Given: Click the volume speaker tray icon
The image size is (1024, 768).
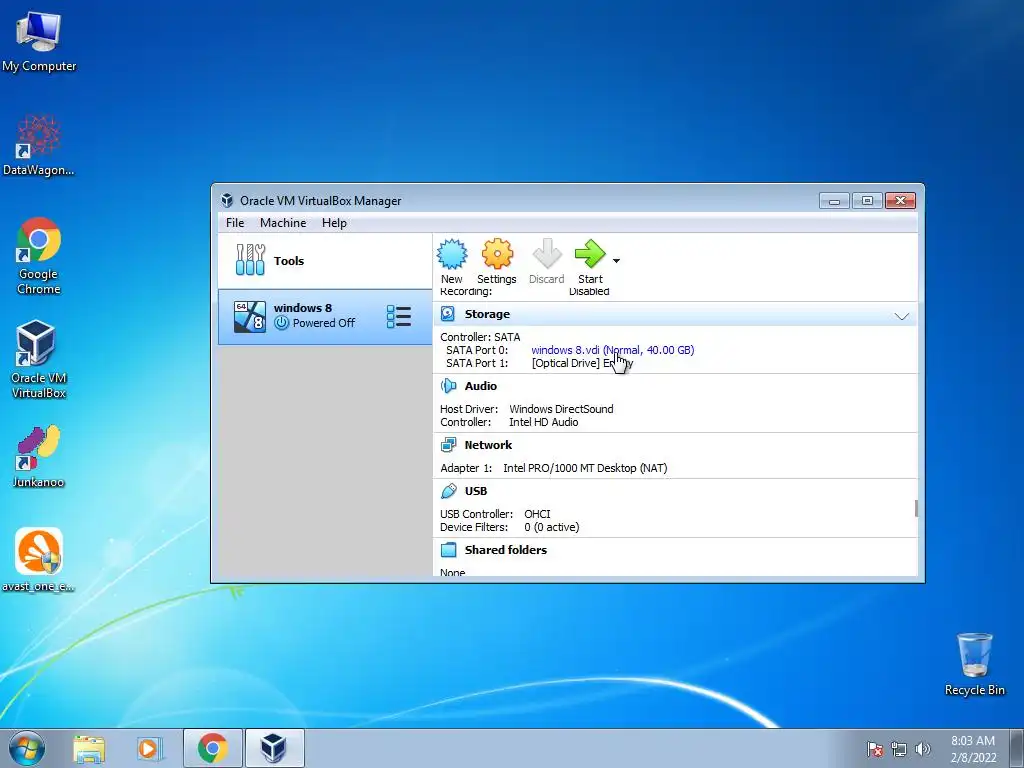Looking at the screenshot, I should pos(923,749).
